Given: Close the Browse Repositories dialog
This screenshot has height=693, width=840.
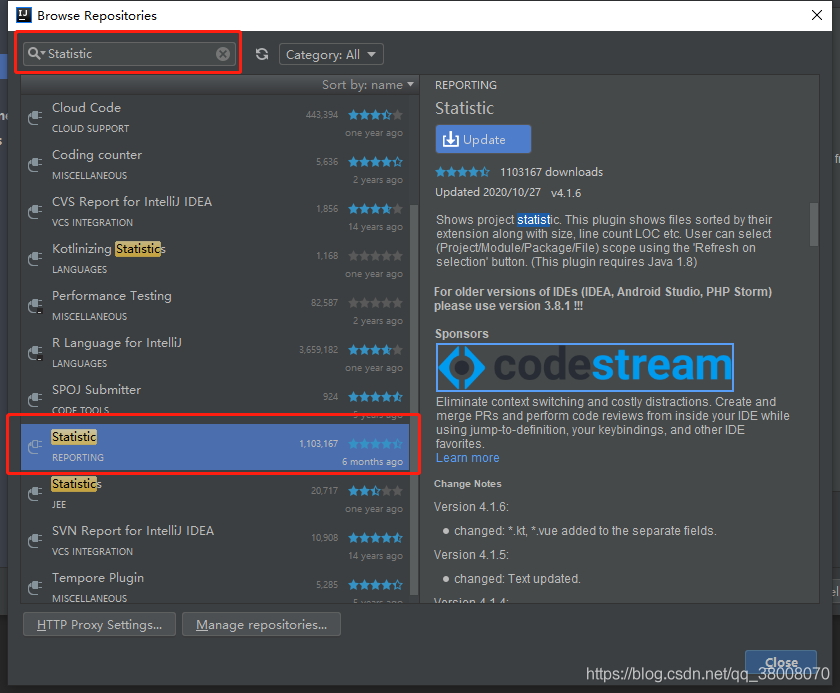Looking at the screenshot, I should click(x=817, y=15).
